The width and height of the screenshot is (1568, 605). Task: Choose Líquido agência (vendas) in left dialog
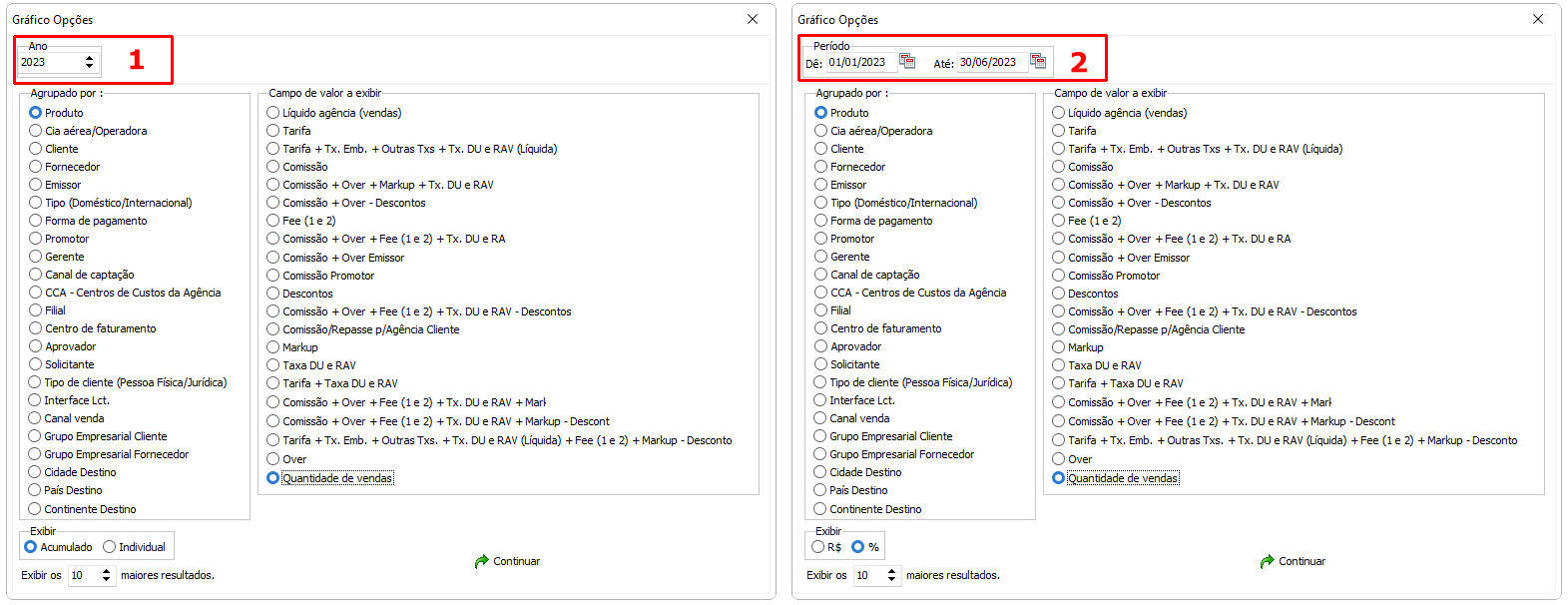(334, 113)
